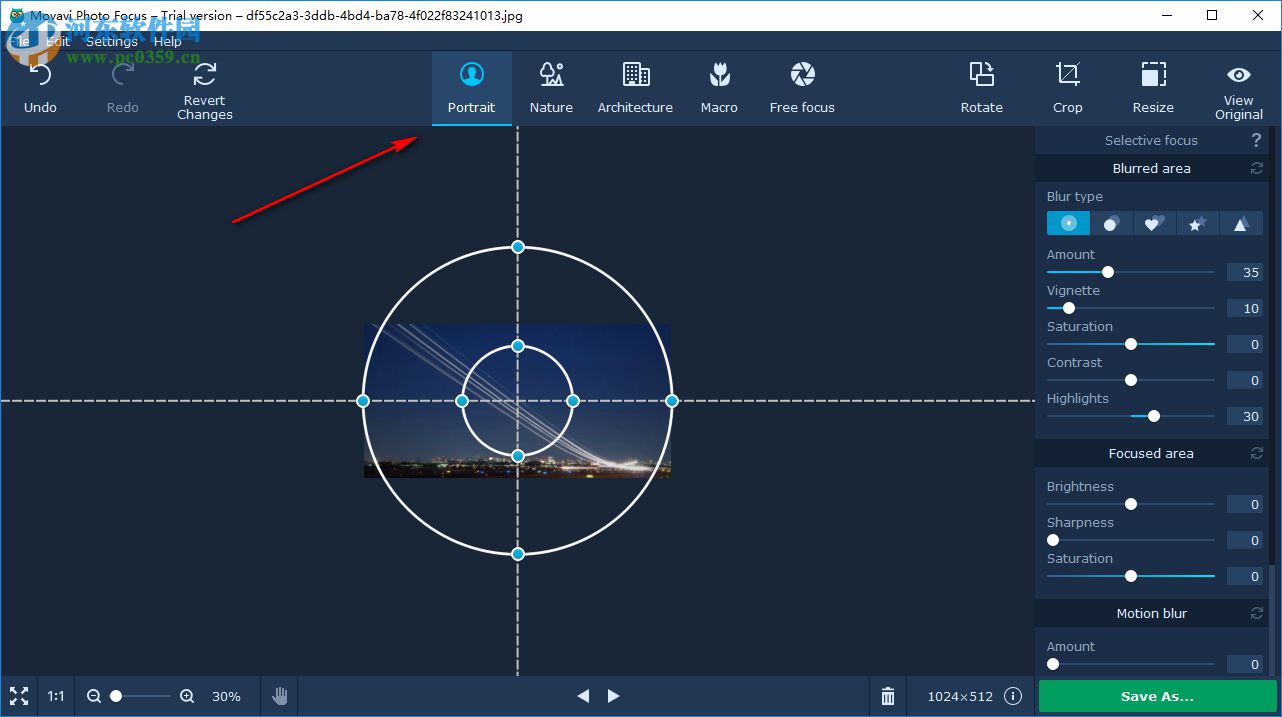Switch to Nature focus mode

[551, 88]
